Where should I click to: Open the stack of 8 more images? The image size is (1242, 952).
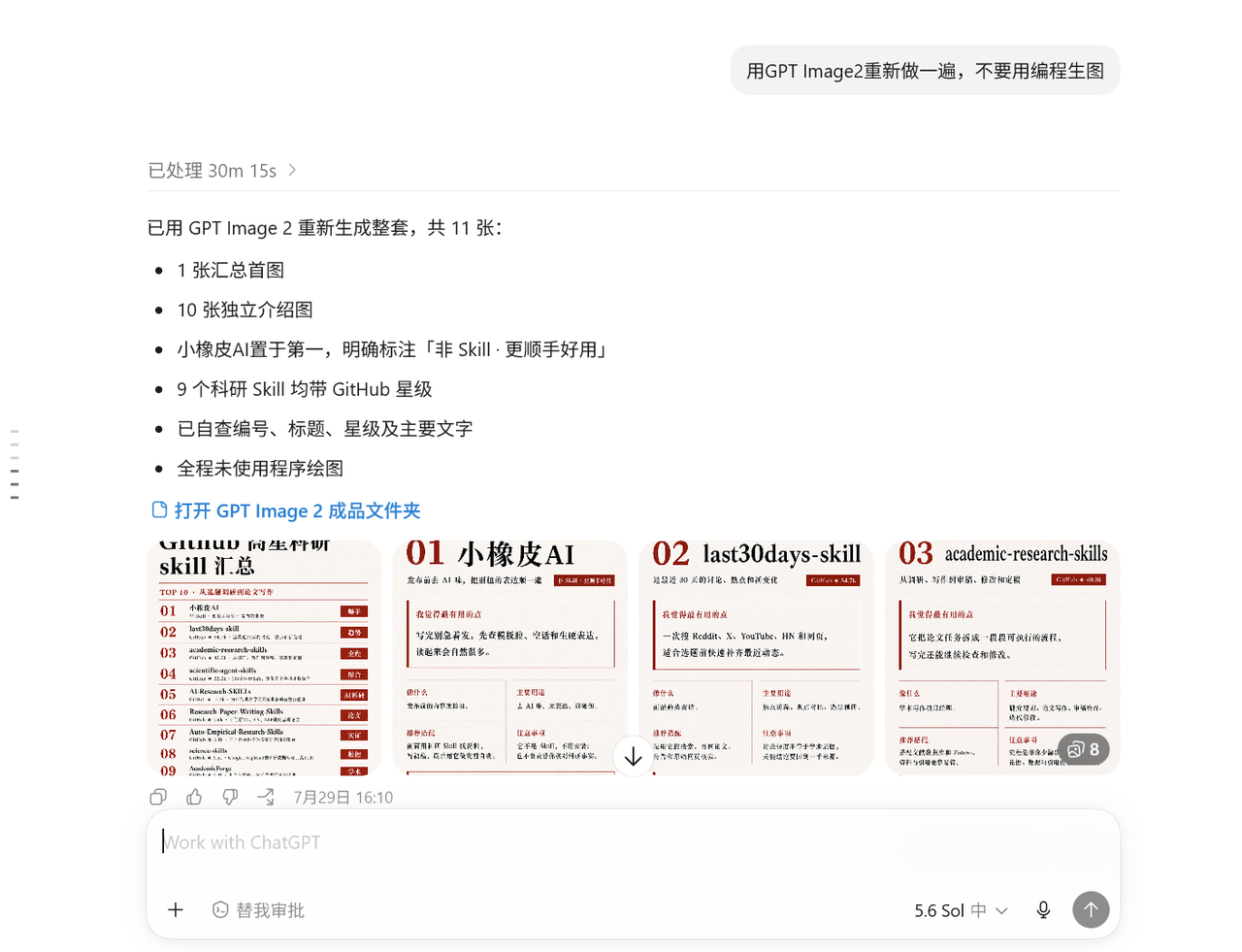1084,749
